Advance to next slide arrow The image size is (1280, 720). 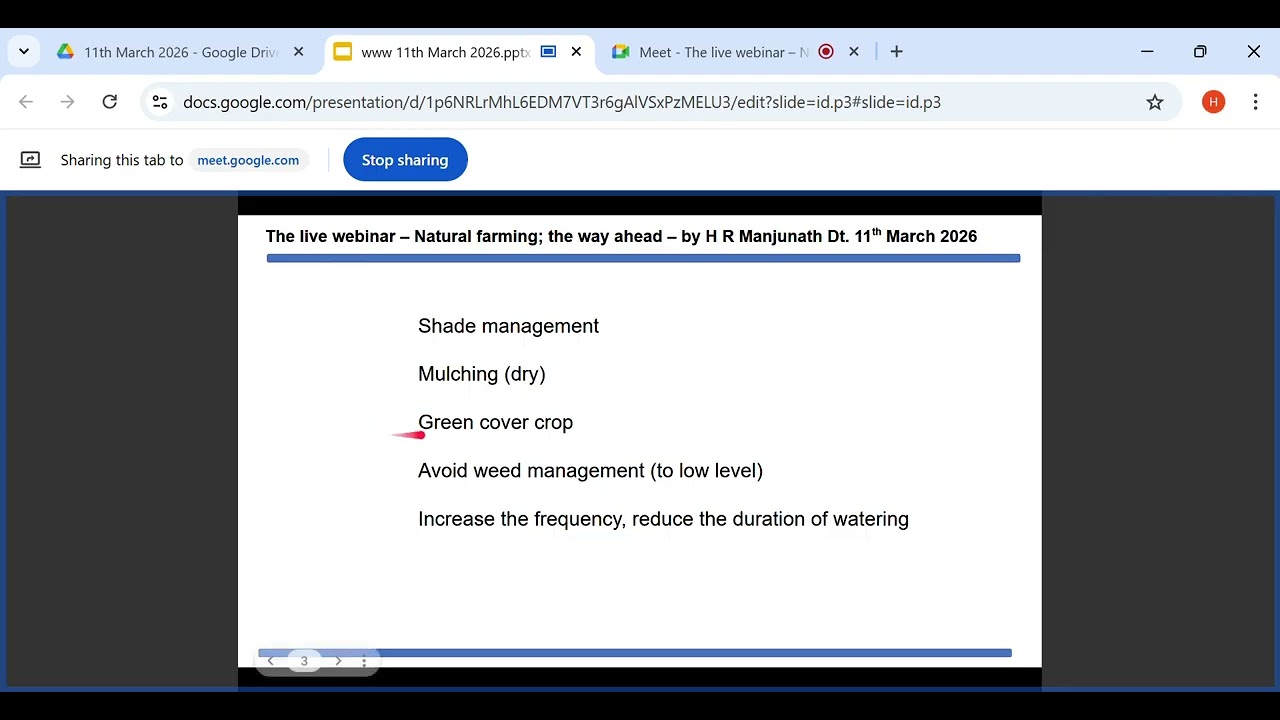pos(338,661)
